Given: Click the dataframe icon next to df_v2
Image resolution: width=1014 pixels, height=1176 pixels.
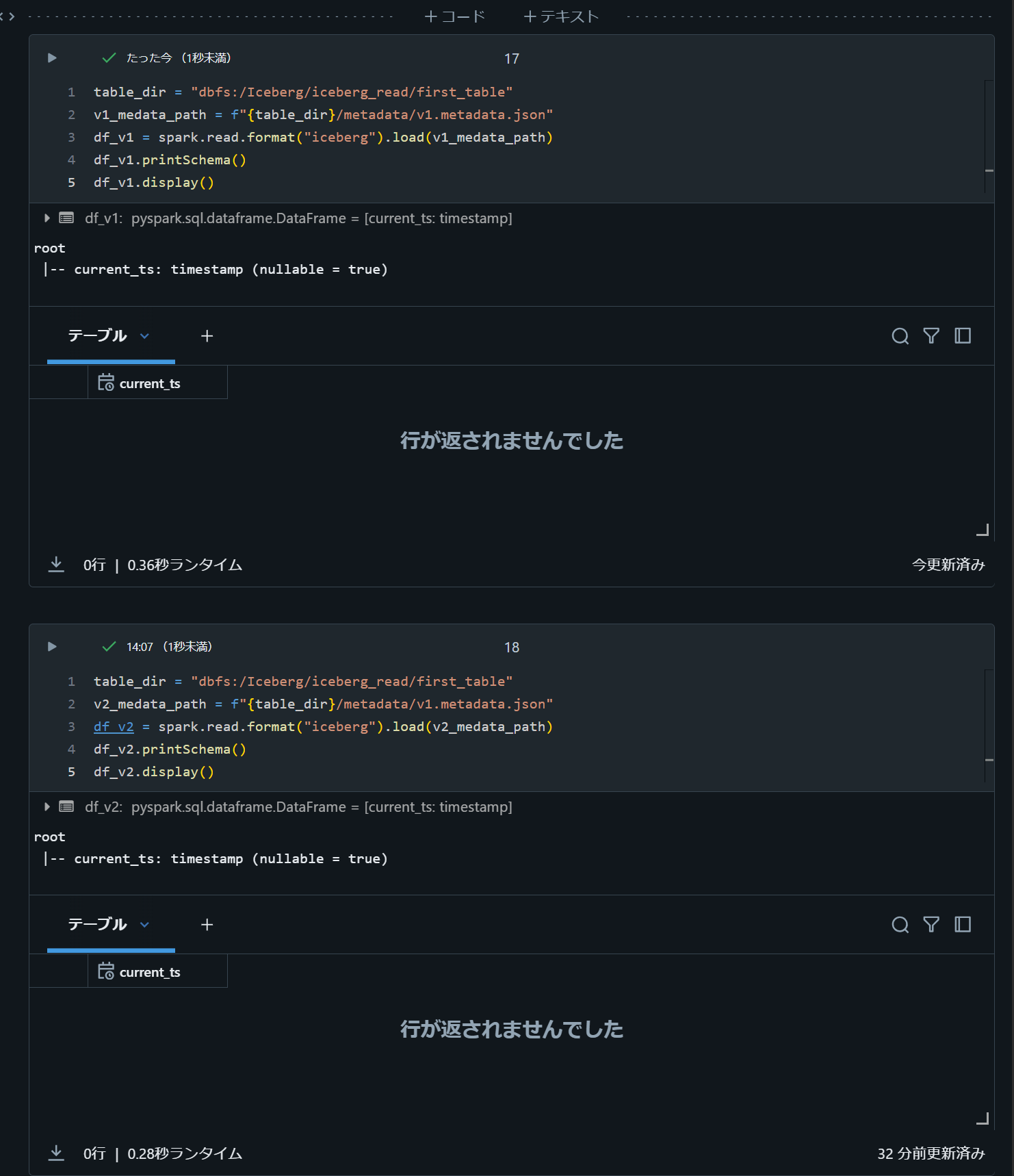Looking at the screenshot, I should pyautogui.click(x=66, y=807).
